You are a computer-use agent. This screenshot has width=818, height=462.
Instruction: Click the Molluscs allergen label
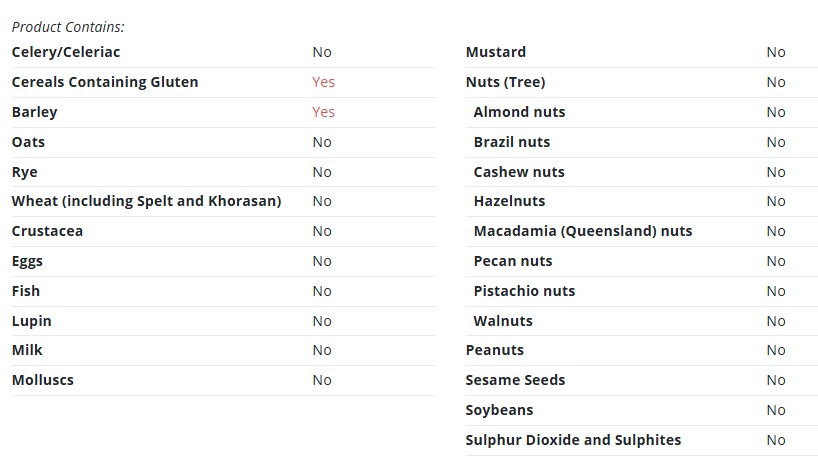[x=43, y=380]
